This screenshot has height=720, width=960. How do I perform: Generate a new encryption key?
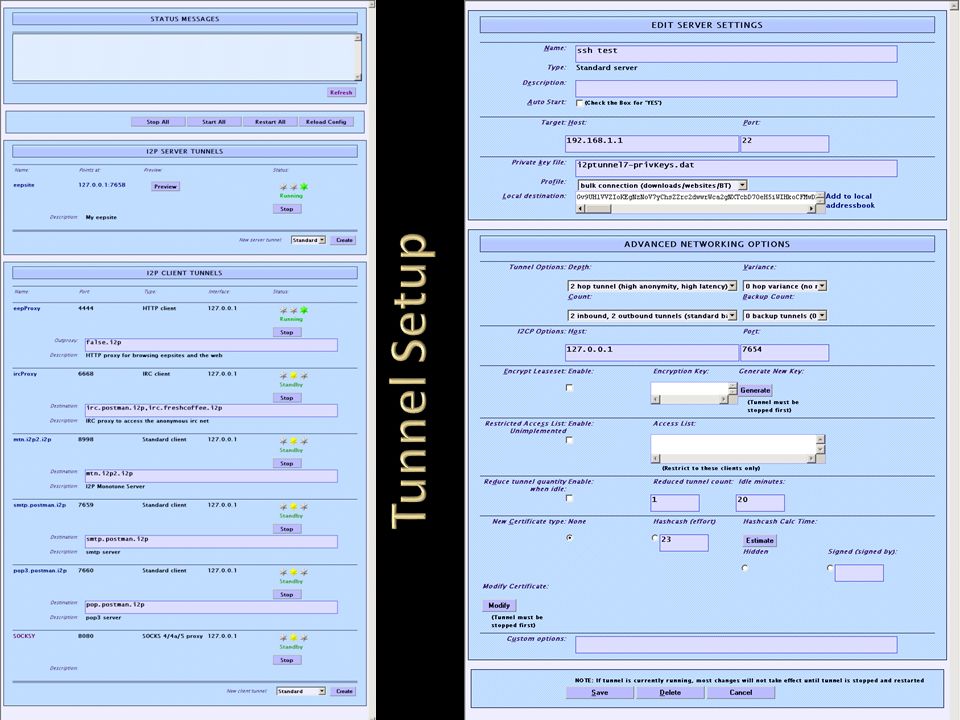(x=755, y=390)
